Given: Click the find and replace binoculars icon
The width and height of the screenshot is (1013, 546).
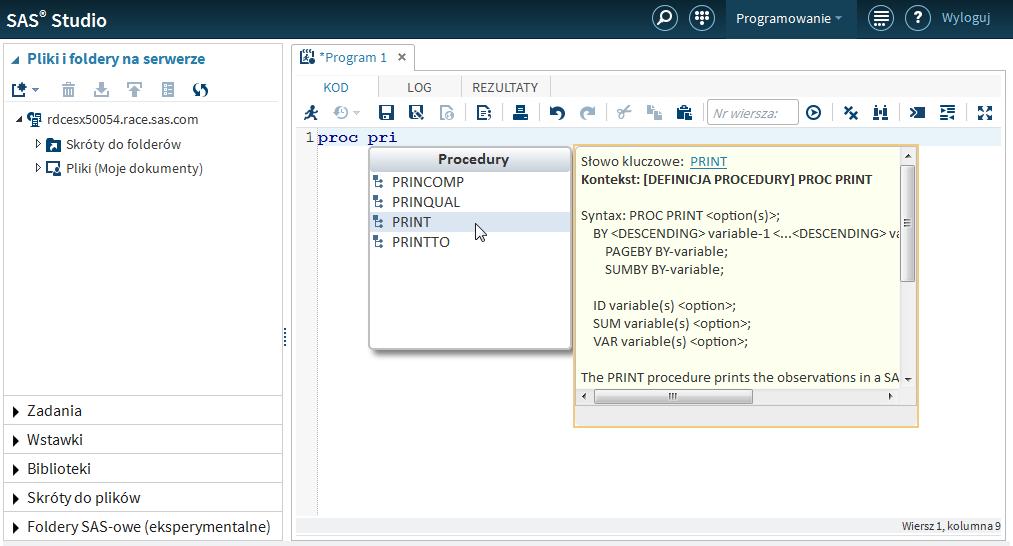Looking at the screenshot, I should pos(881,113).
